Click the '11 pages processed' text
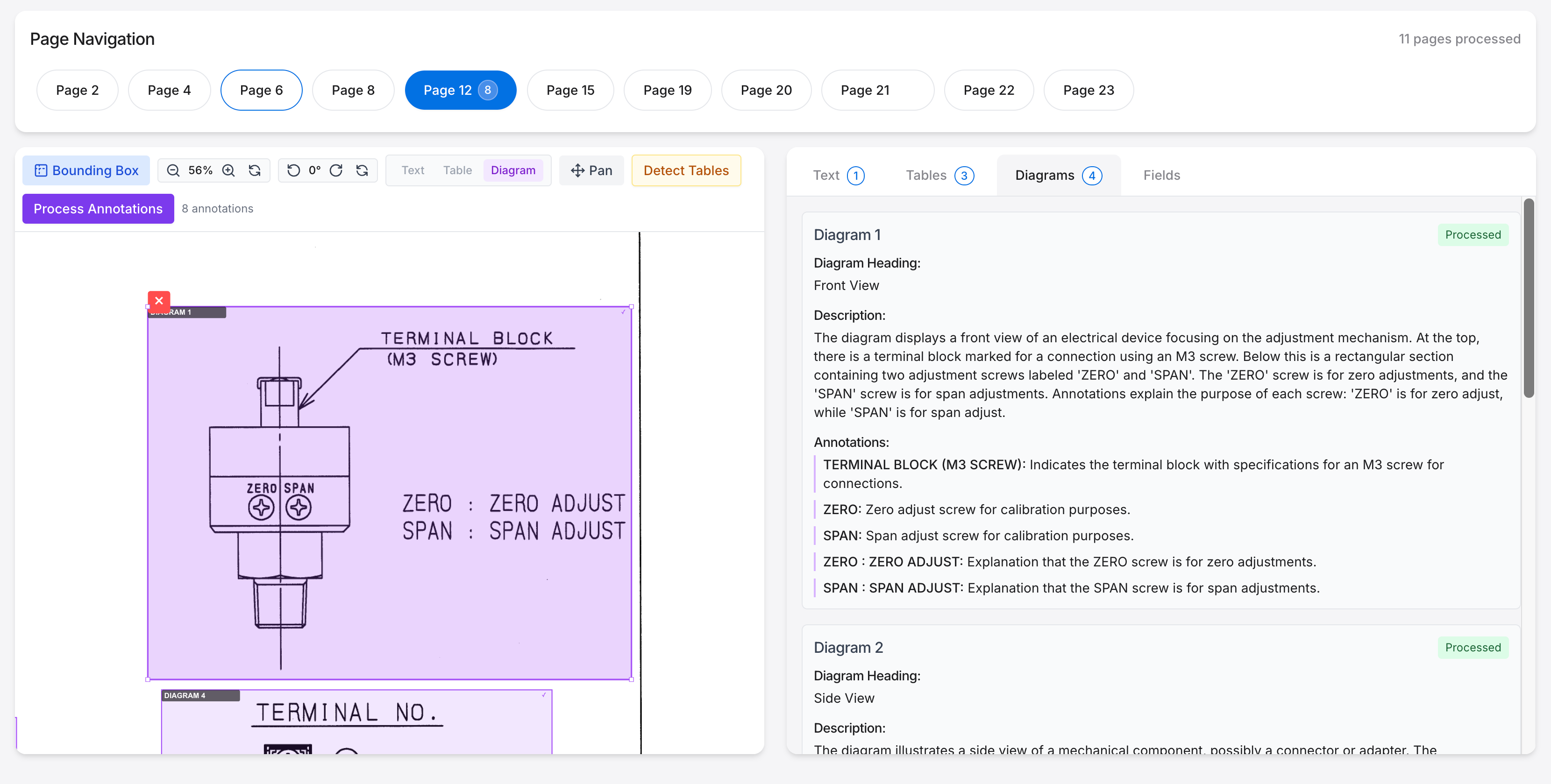 coord(1459,39)
